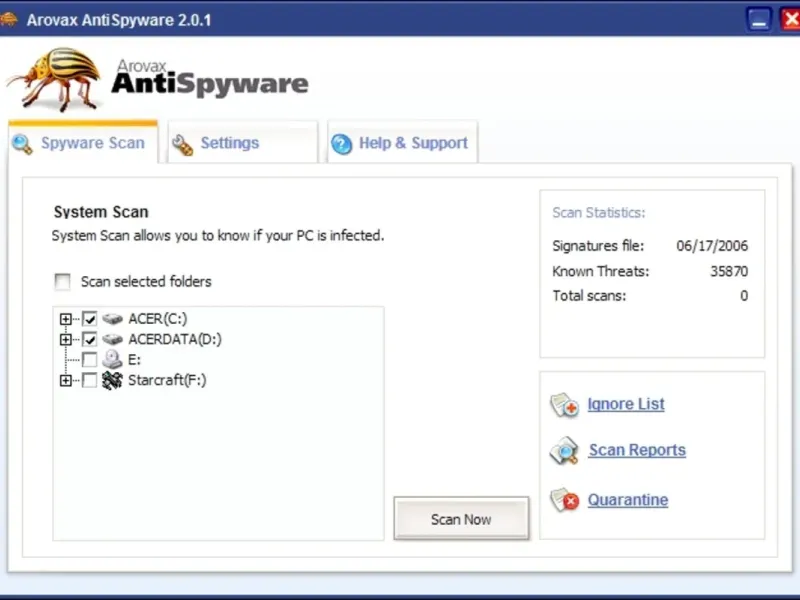Click the question mark Help icon
This screenshot has height=600, width=800.
[x=341, y=144]
